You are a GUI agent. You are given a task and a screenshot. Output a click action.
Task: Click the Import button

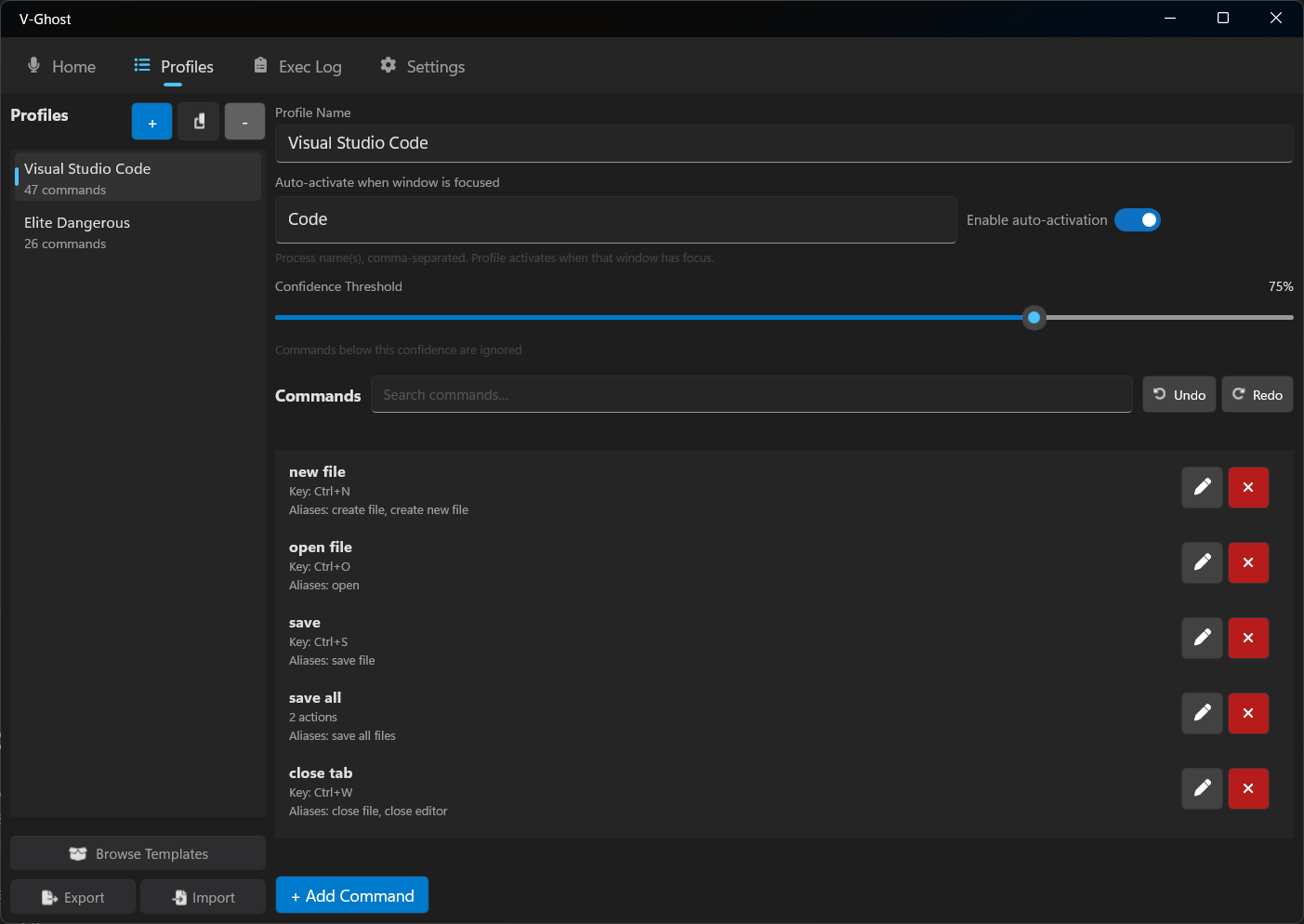203,897
